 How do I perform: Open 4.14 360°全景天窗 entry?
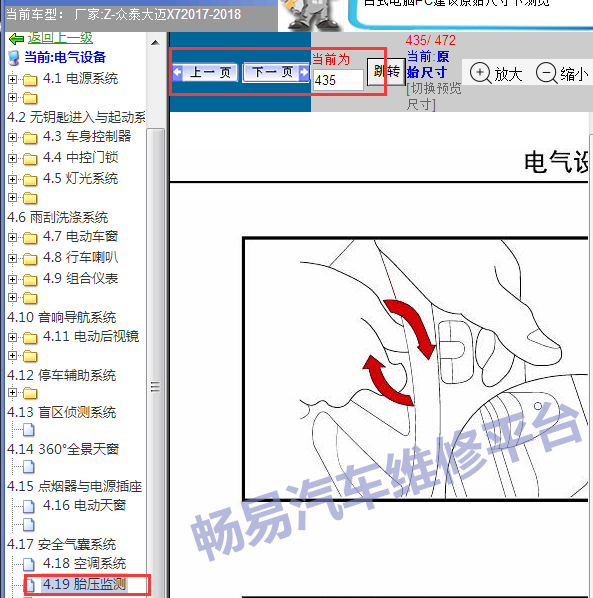point(63,450)
